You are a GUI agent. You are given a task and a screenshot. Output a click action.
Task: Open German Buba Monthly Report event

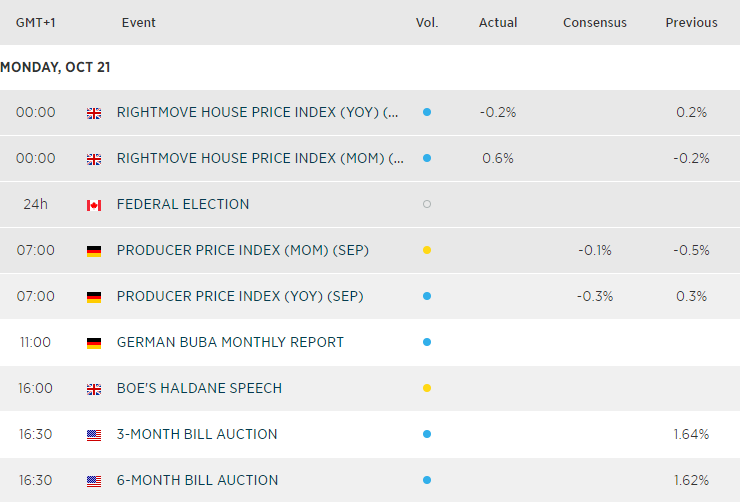[230, 343]
